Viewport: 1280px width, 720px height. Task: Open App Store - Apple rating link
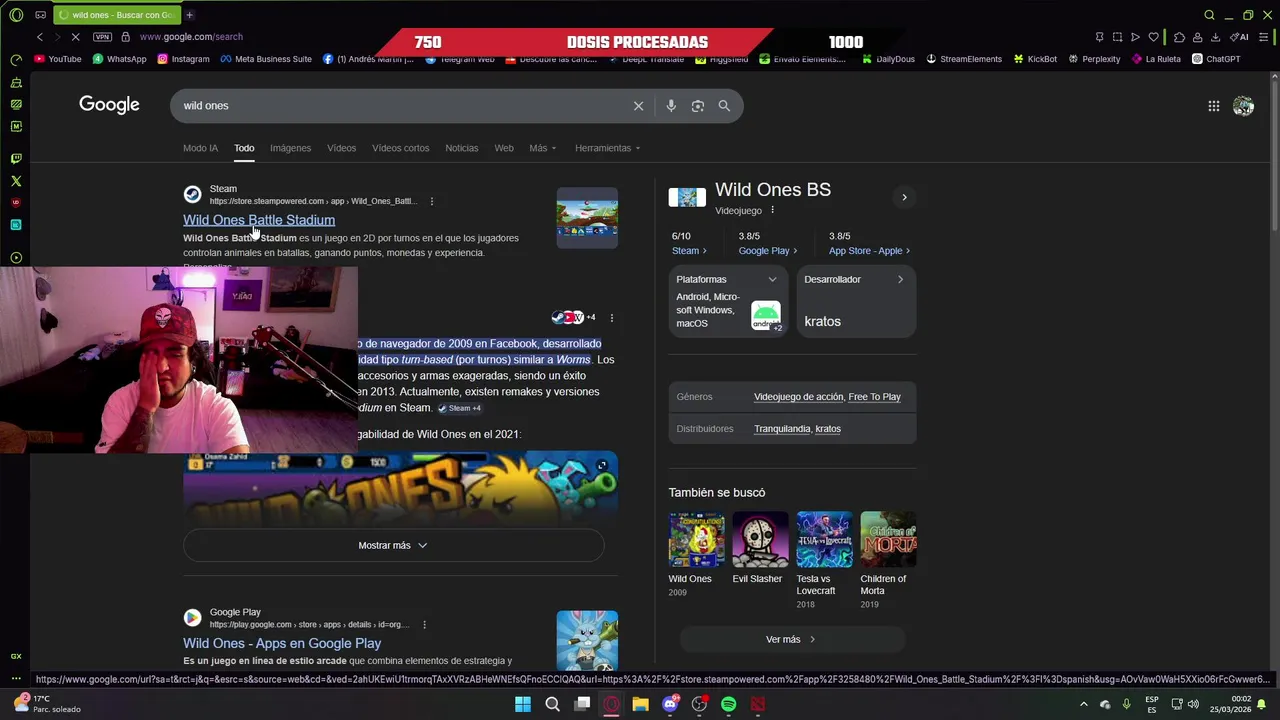869,251
